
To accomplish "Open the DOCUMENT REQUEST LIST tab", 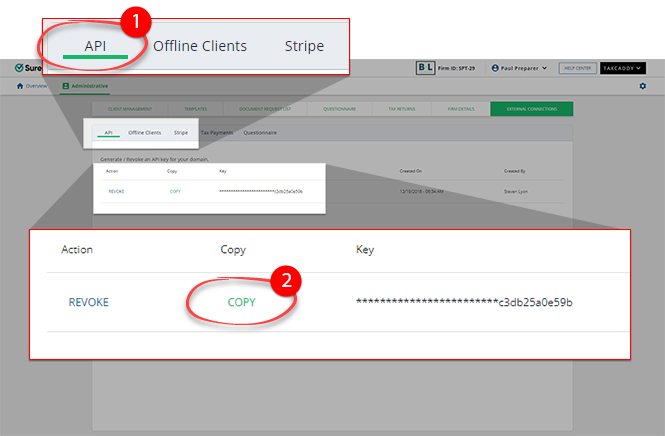I will pyautogui.click(x=265, y=109).
